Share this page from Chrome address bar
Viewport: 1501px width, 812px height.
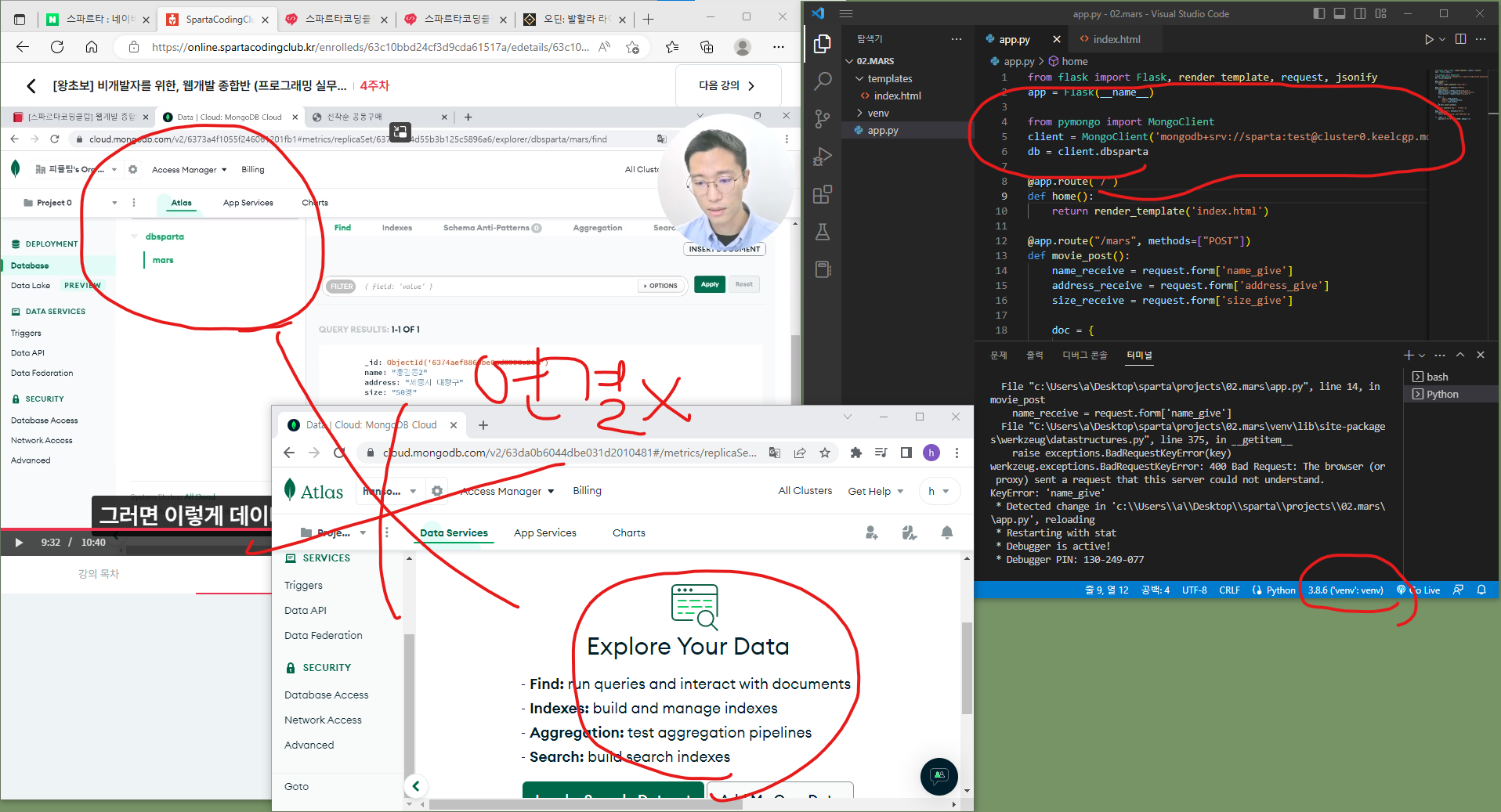pyautogui.click(x=800, y=453)
